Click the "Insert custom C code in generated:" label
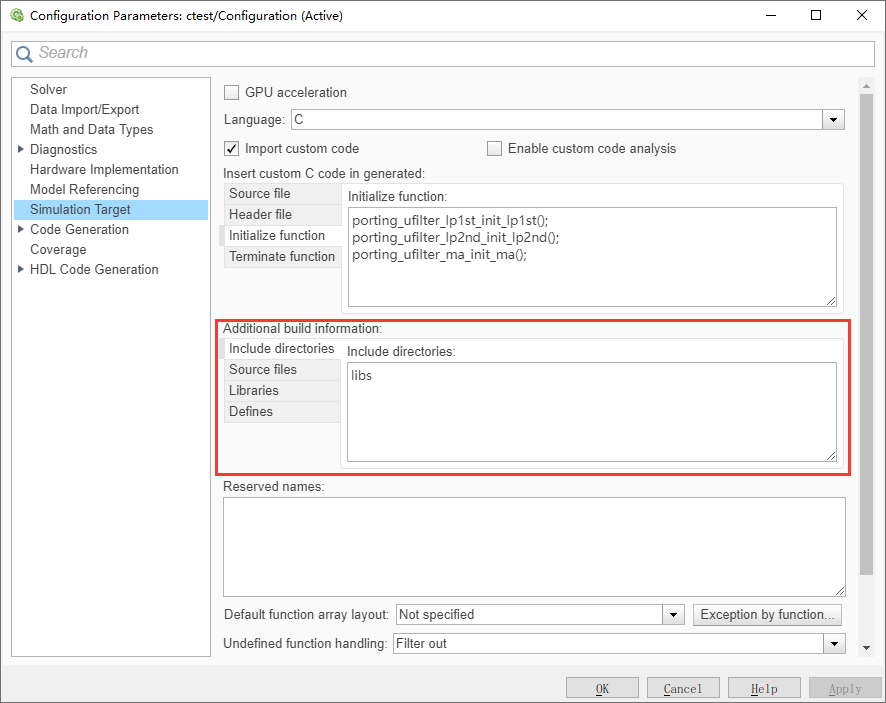The image size is (886, 703). pos(324,173)
